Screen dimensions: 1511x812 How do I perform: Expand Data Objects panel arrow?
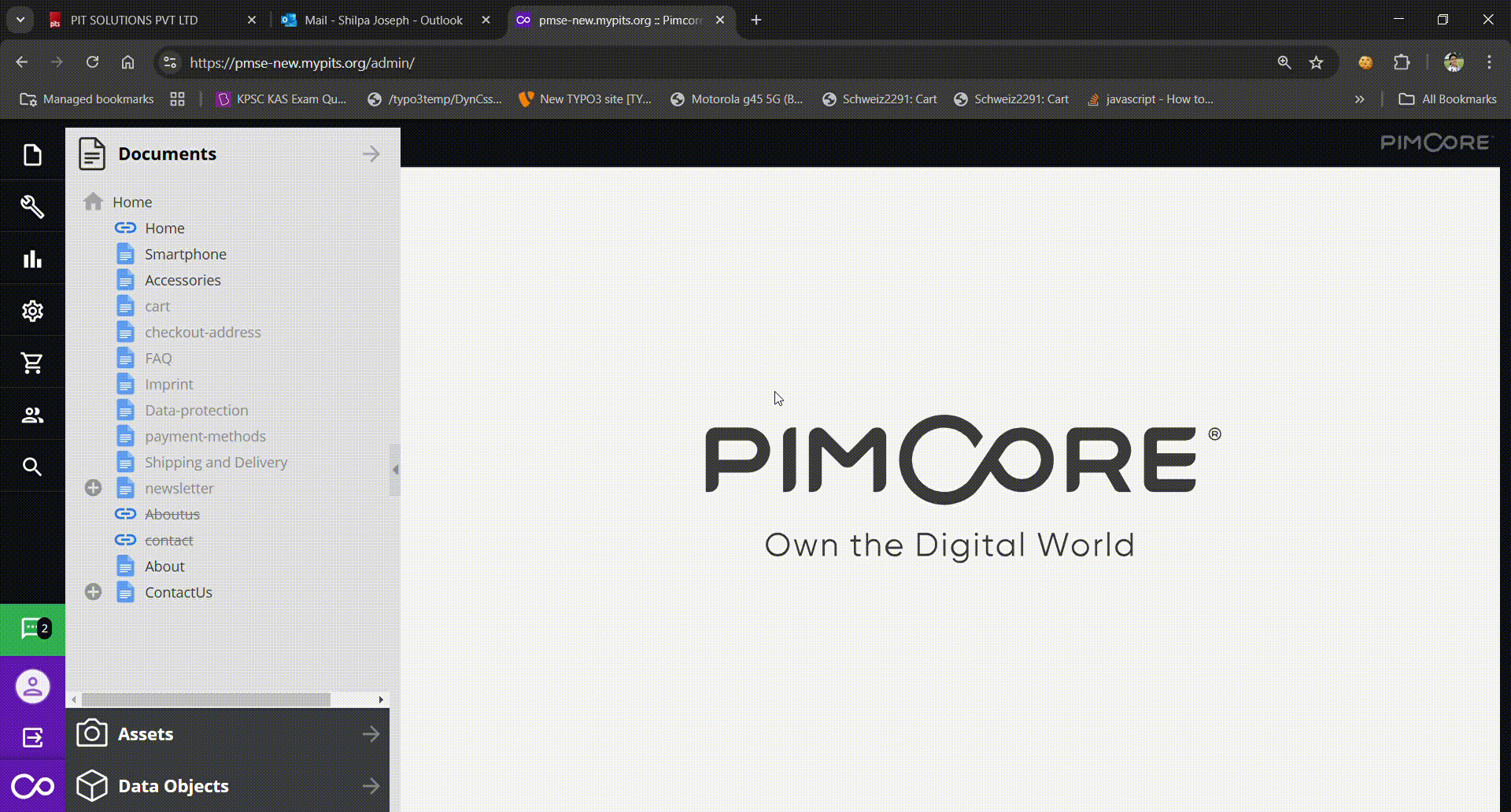[x=371, y=786]
